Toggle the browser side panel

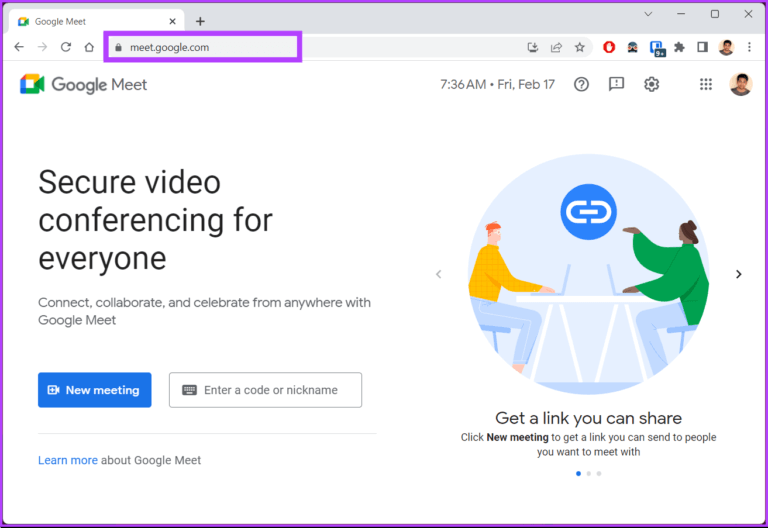pos(703,47)
